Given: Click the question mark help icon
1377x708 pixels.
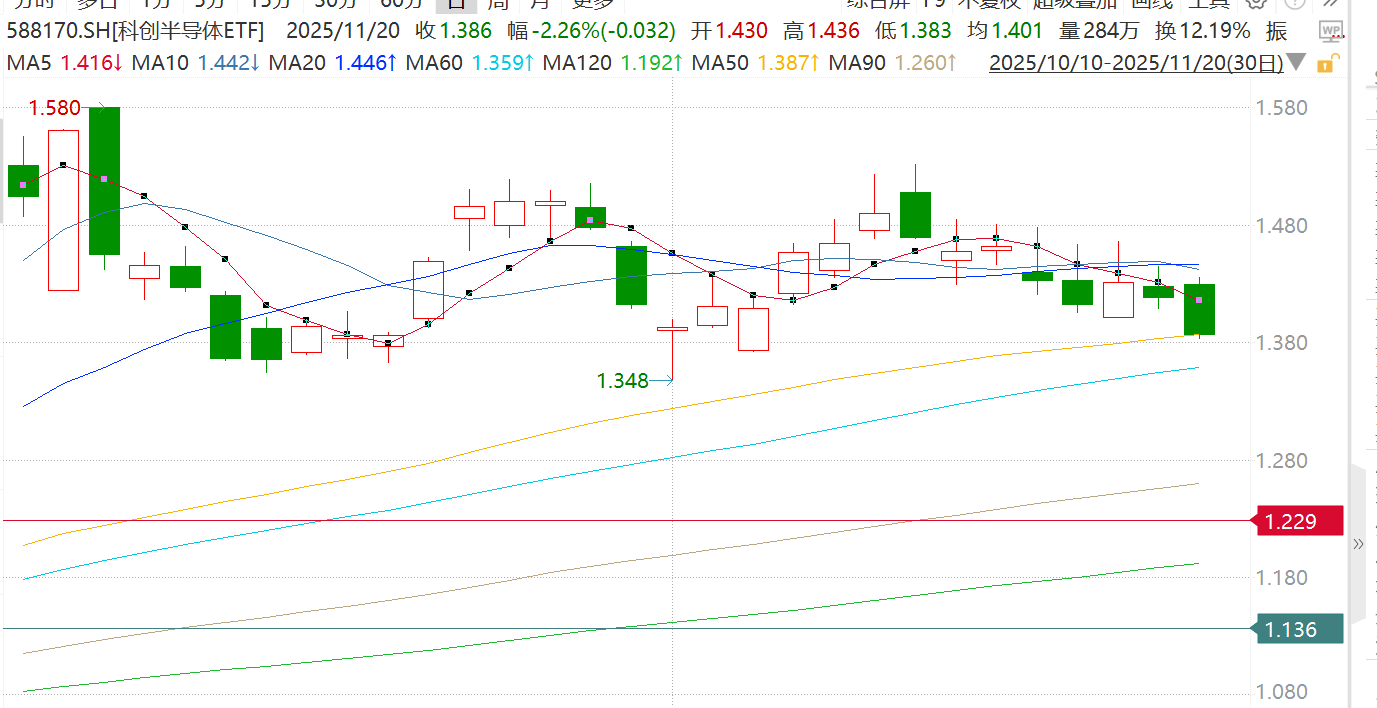Looking at the screenshot, I should click(x=1292, y=3).
